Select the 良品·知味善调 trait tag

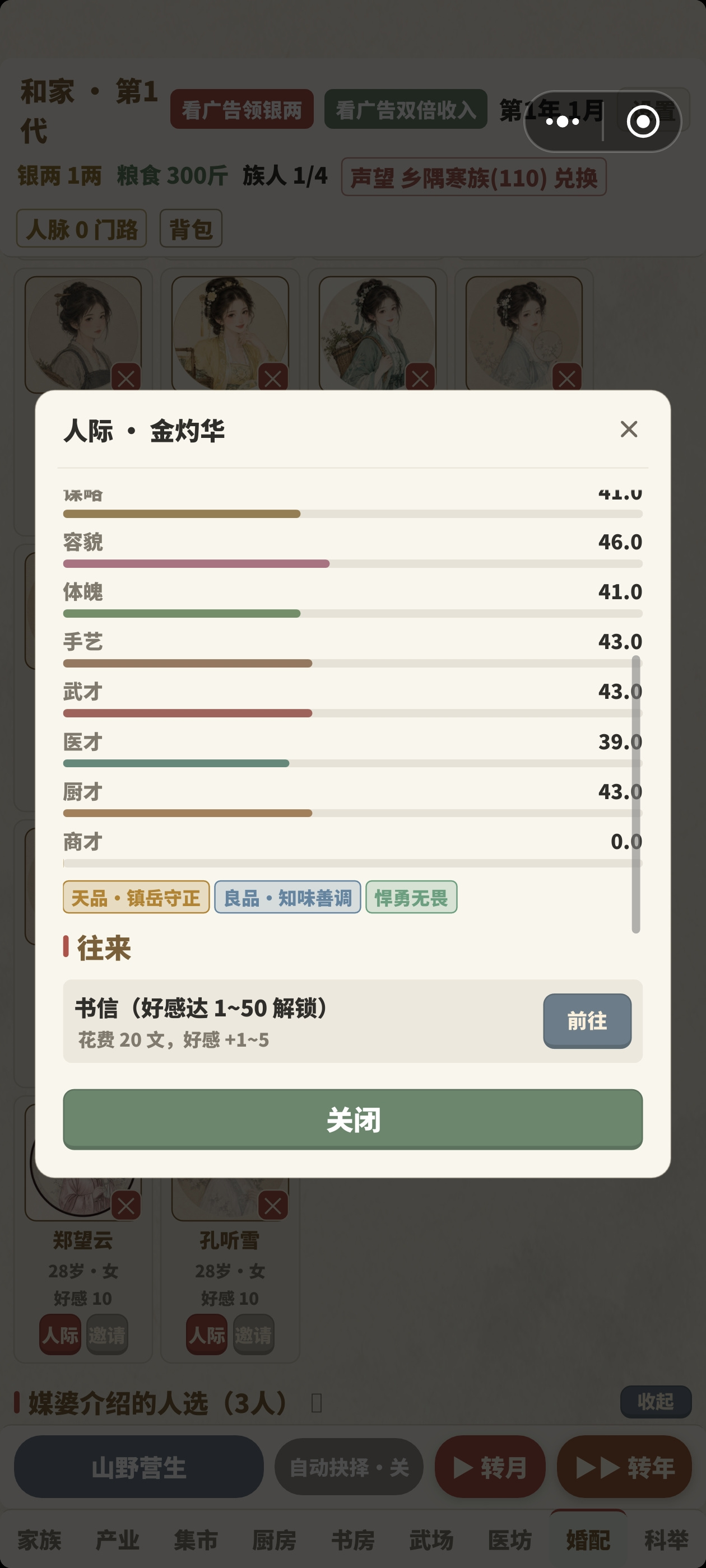click(x=287, y=897)
